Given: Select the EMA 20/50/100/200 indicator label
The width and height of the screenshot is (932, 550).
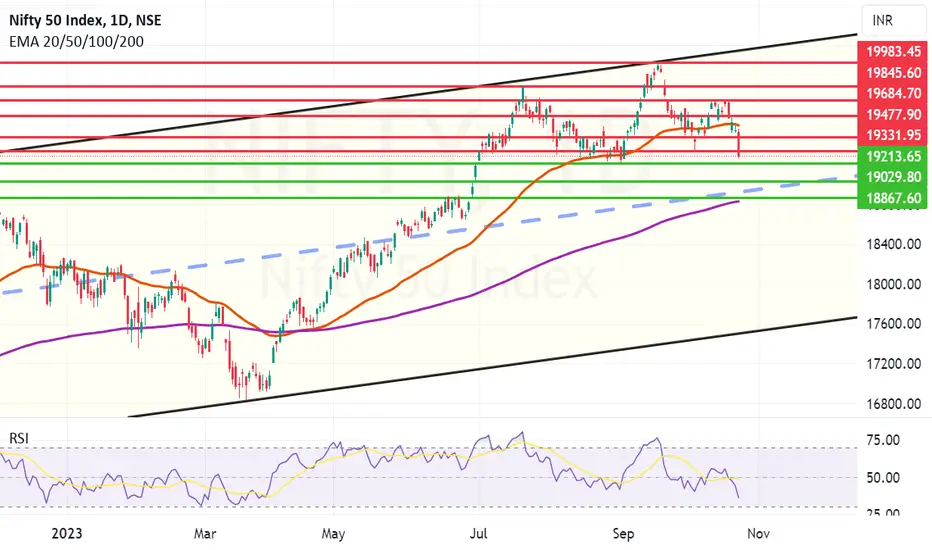Looking at the screenshot, I should [76, 42].
